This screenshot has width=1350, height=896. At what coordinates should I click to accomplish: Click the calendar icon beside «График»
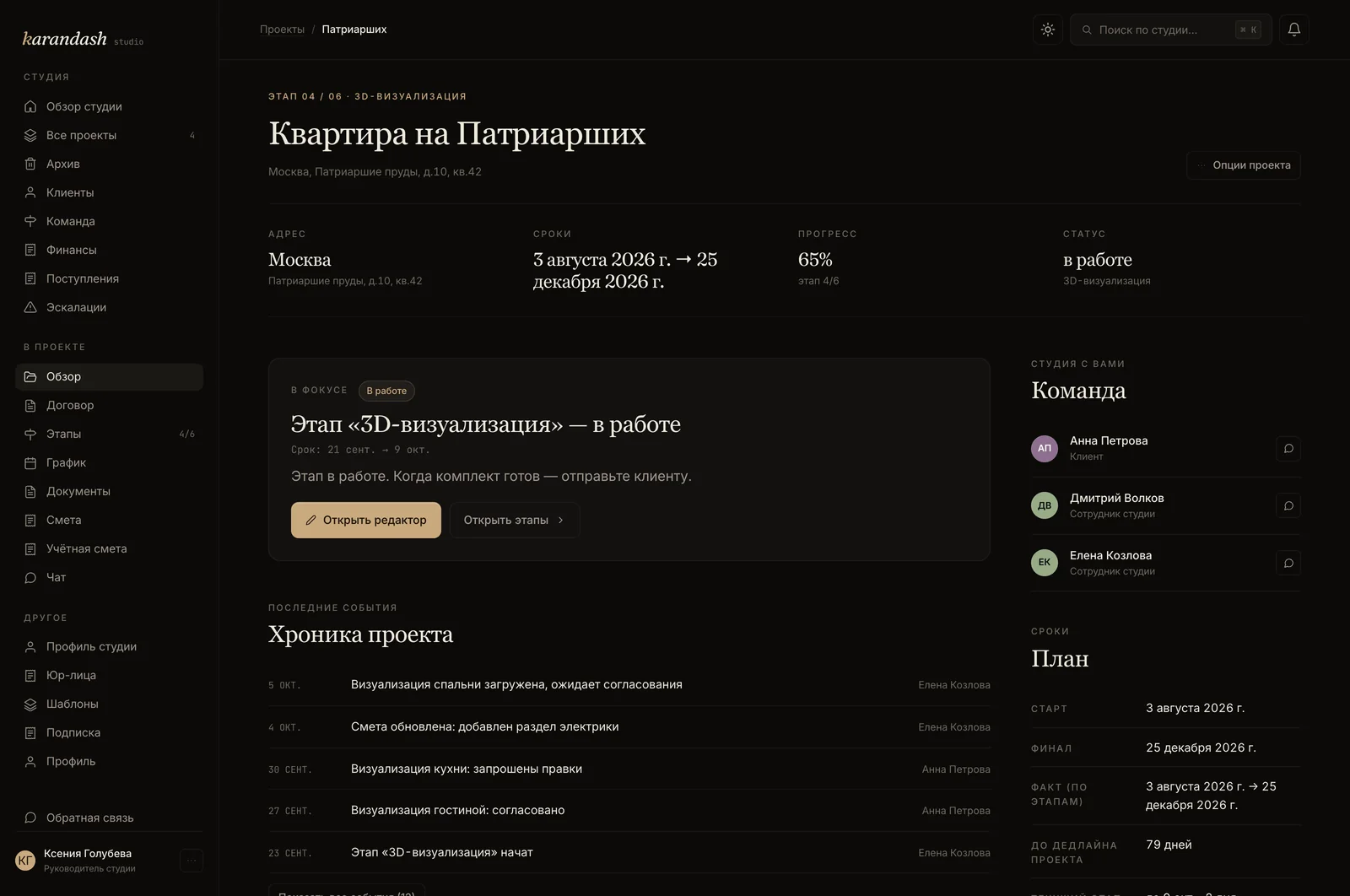pyautogui.click(x=30, y=462)
